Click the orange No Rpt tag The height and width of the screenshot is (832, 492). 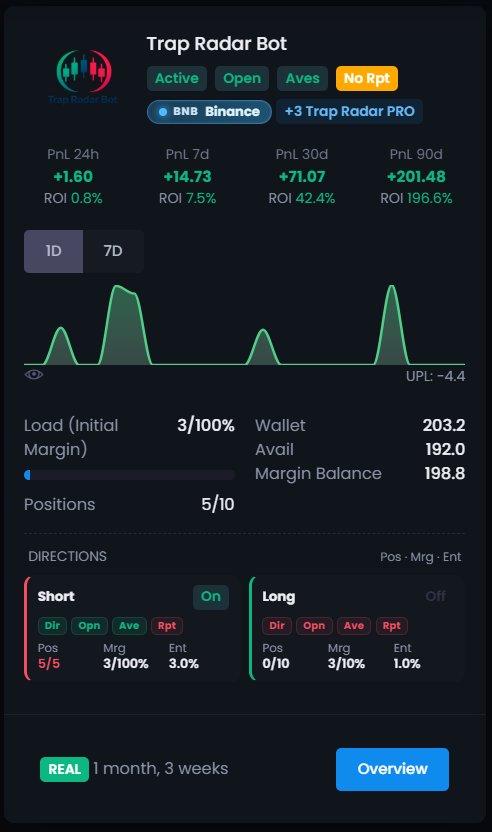coord(367,79)
